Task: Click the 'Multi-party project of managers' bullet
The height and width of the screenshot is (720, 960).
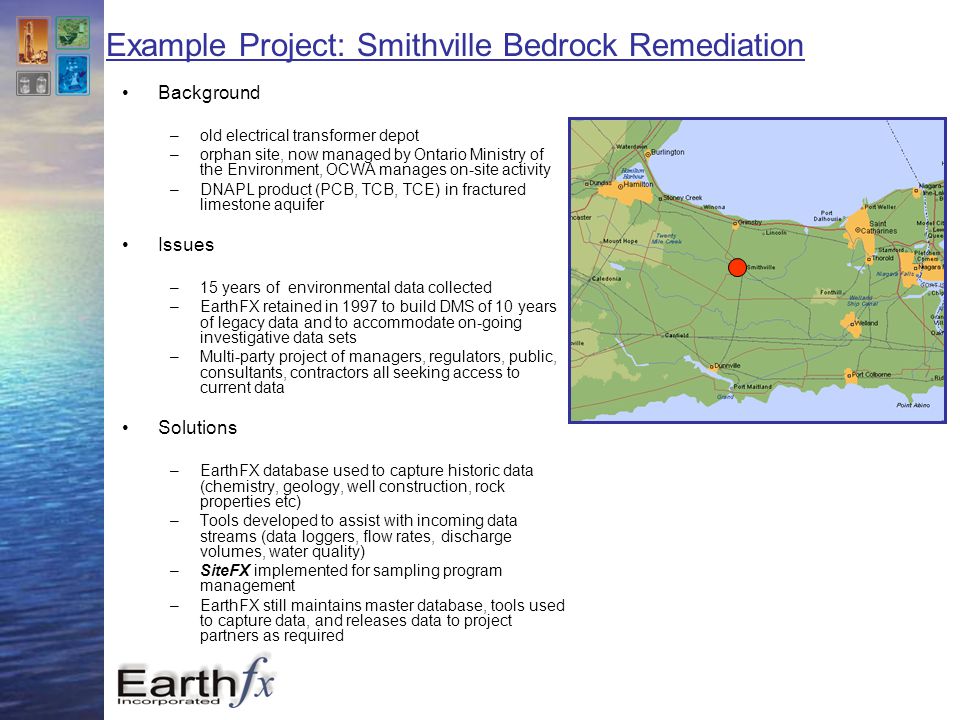Action: point(378,372)
